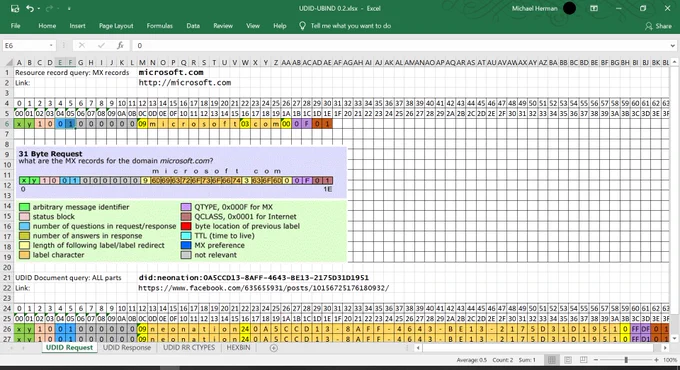Switch to the UDID Request sheet
Viewport: 680px width, 370px height.
coord(69,347)
